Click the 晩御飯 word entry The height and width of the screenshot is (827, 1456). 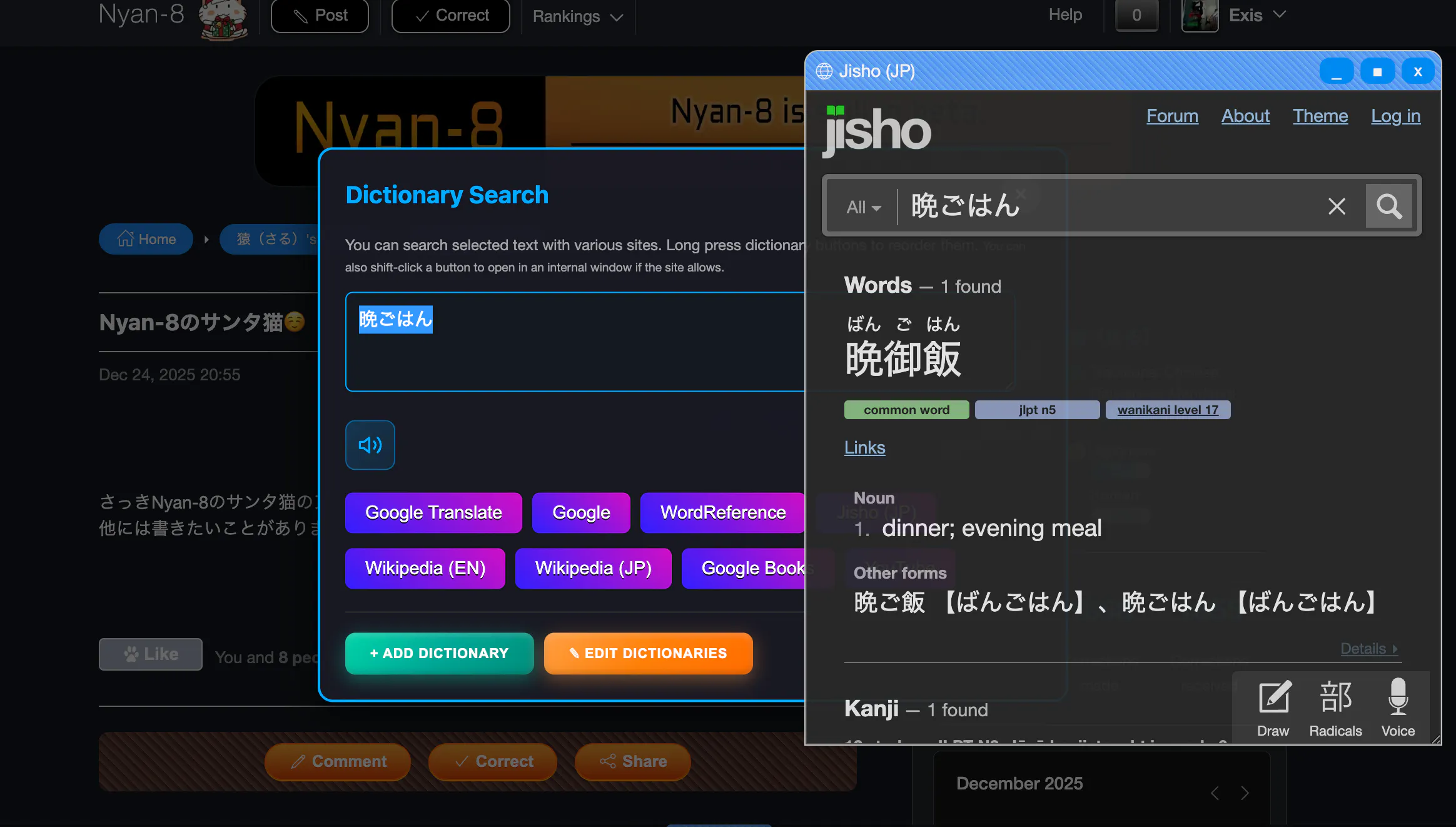pos(902,359)
